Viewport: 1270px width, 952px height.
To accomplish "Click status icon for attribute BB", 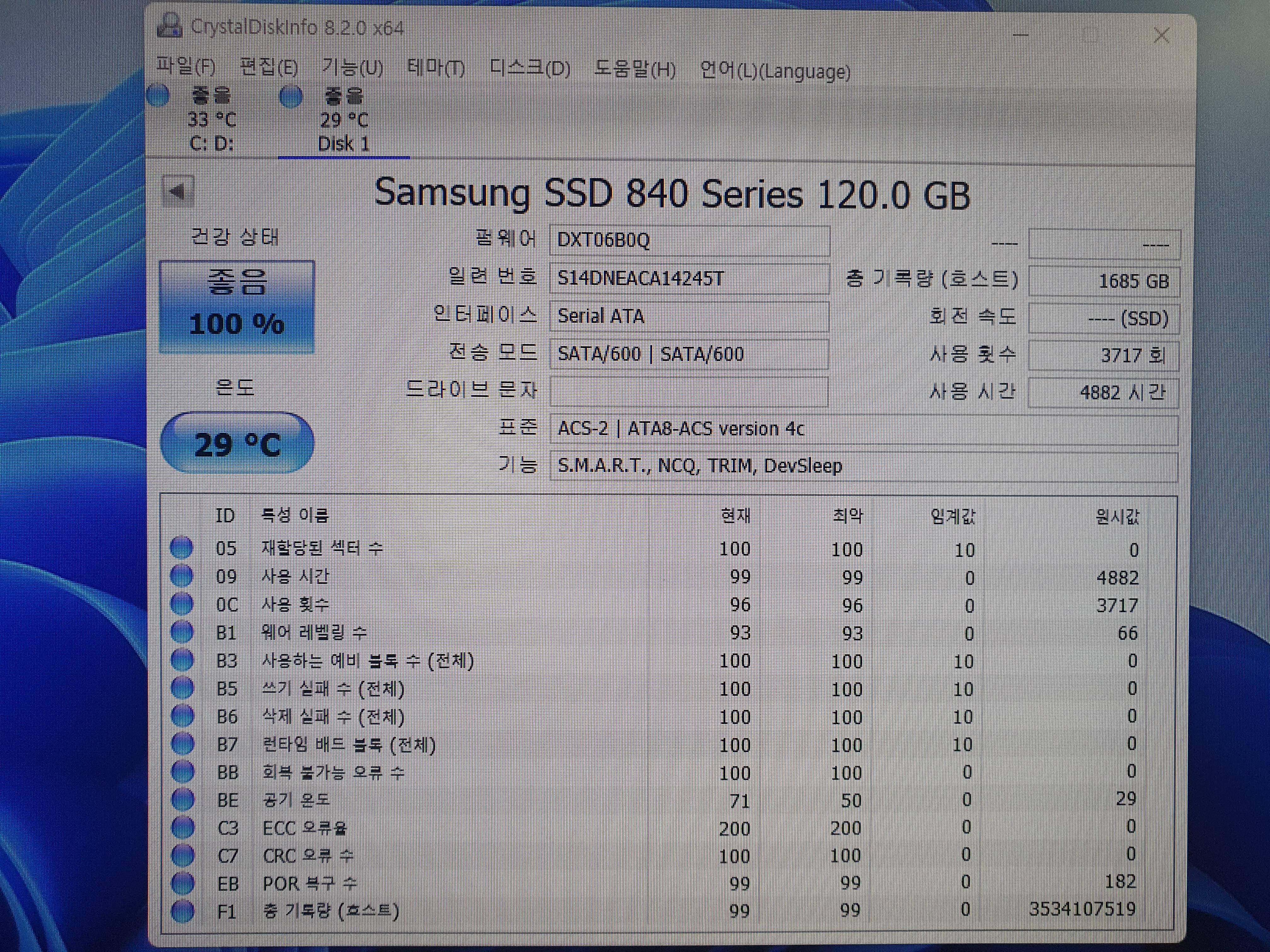I will pyautogui.click(x=183, y=772).
